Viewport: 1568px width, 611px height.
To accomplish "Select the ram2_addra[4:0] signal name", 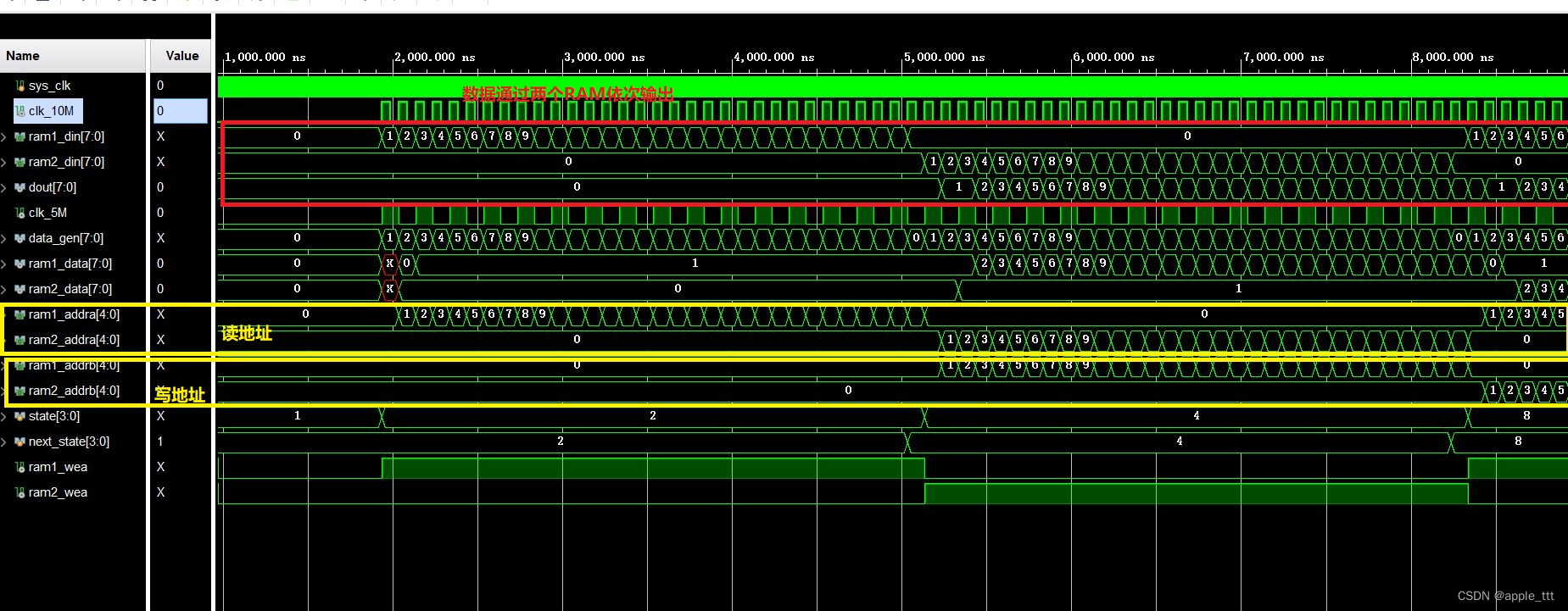I will pos(74,340).
